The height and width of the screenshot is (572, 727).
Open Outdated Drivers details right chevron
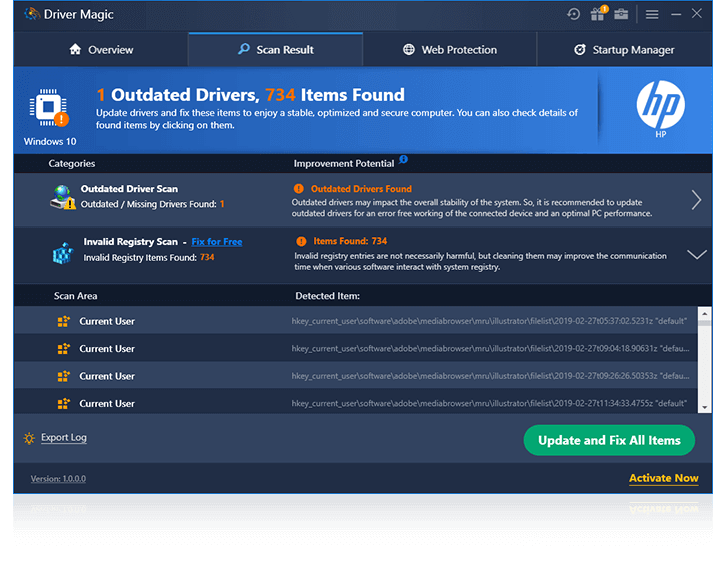[x=696, y=200]
